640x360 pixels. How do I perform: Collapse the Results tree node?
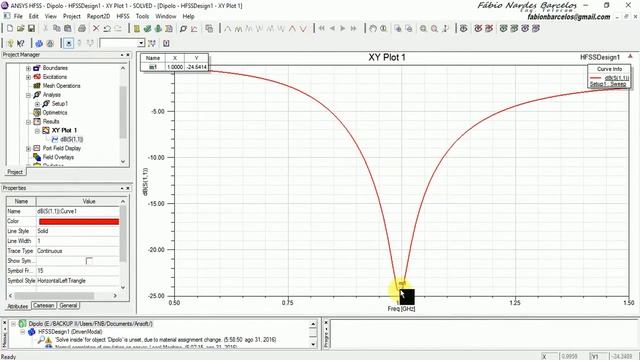(28, 122)
